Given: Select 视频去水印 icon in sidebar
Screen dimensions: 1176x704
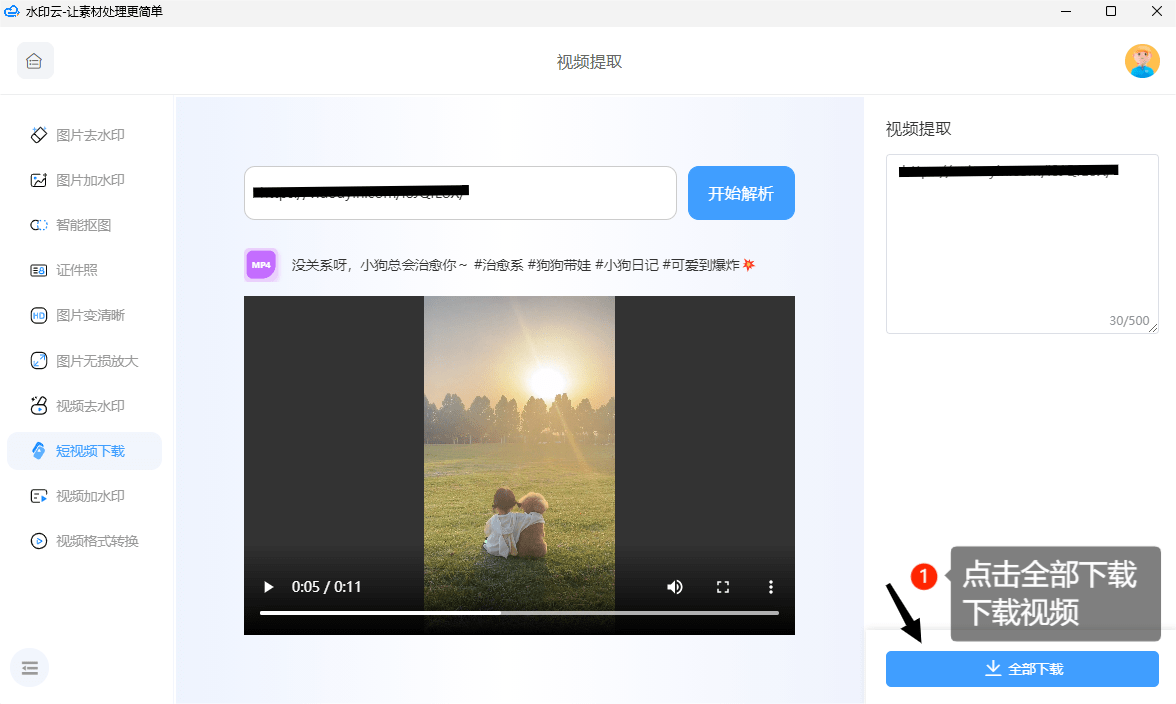Looking at the screenshot, I should point(38,406).
